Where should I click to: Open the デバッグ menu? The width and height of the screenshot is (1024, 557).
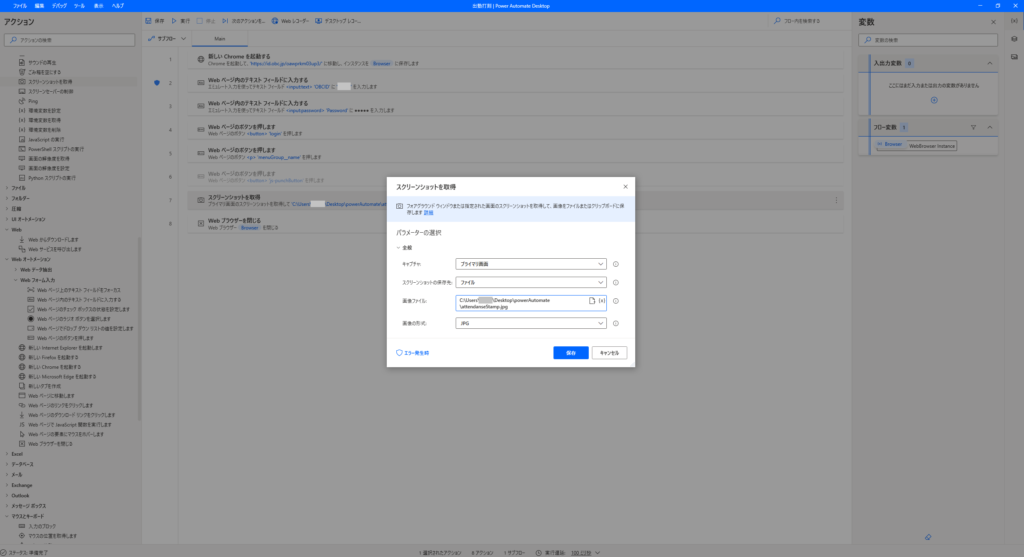(59, 6)
